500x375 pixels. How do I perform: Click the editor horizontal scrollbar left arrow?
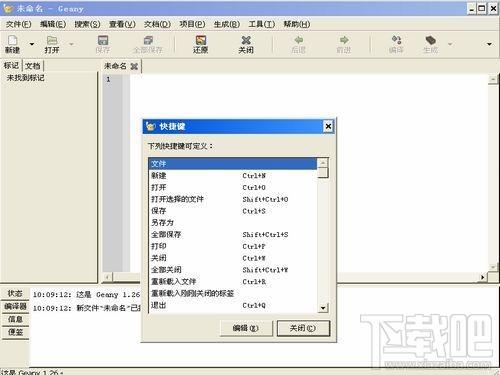[x=107, y=277]
